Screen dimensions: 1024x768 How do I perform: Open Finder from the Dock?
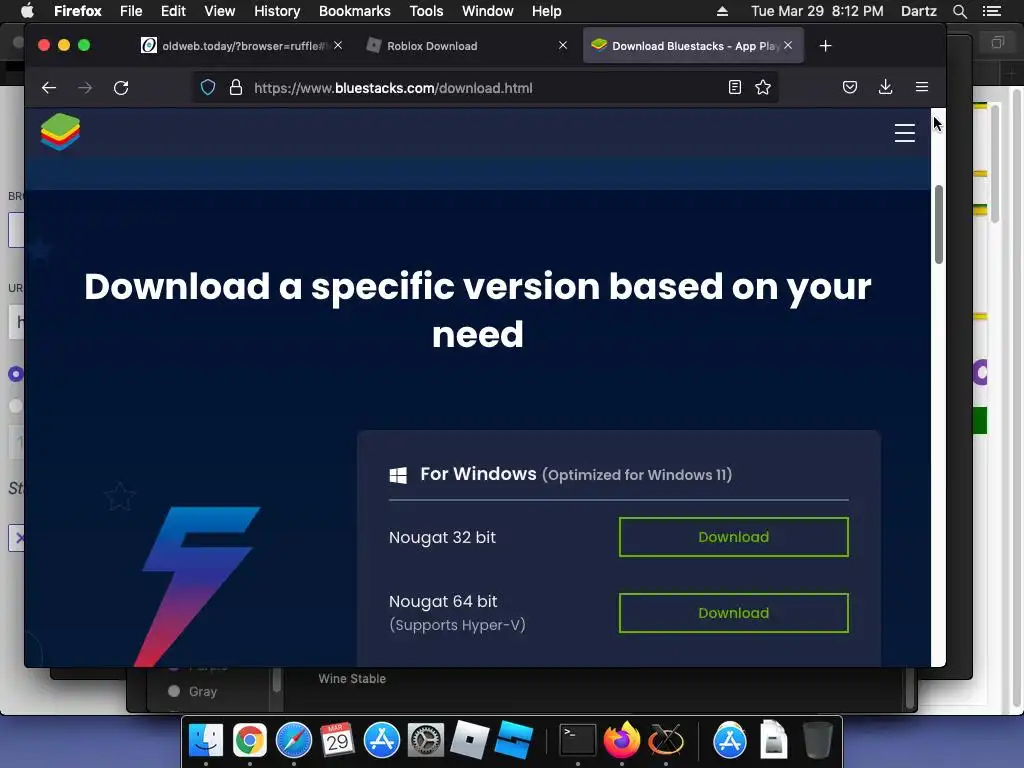tap(206, 741)
